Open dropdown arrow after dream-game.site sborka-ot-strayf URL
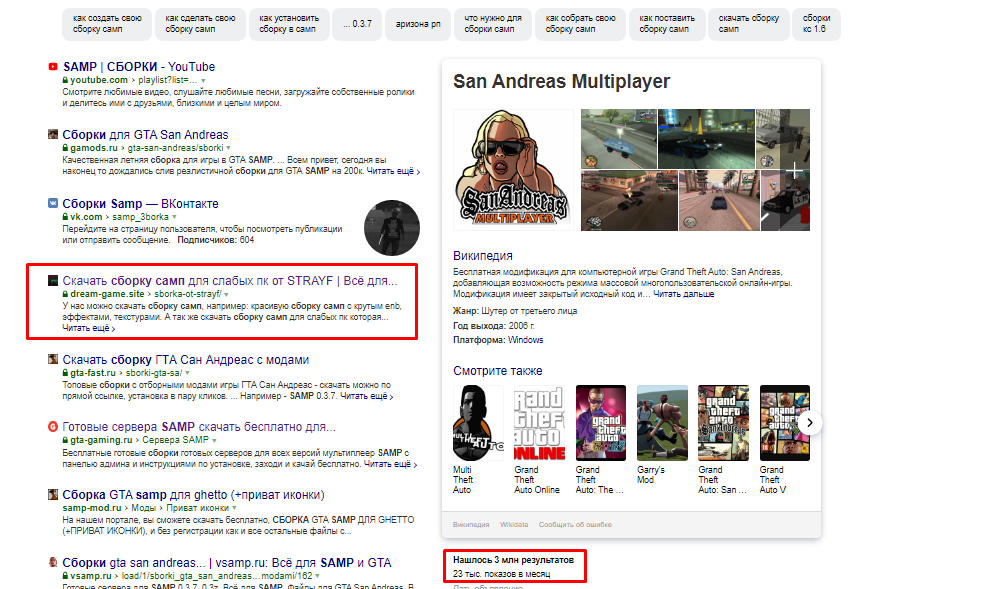The image size is (994, 589). click(226, 295)
